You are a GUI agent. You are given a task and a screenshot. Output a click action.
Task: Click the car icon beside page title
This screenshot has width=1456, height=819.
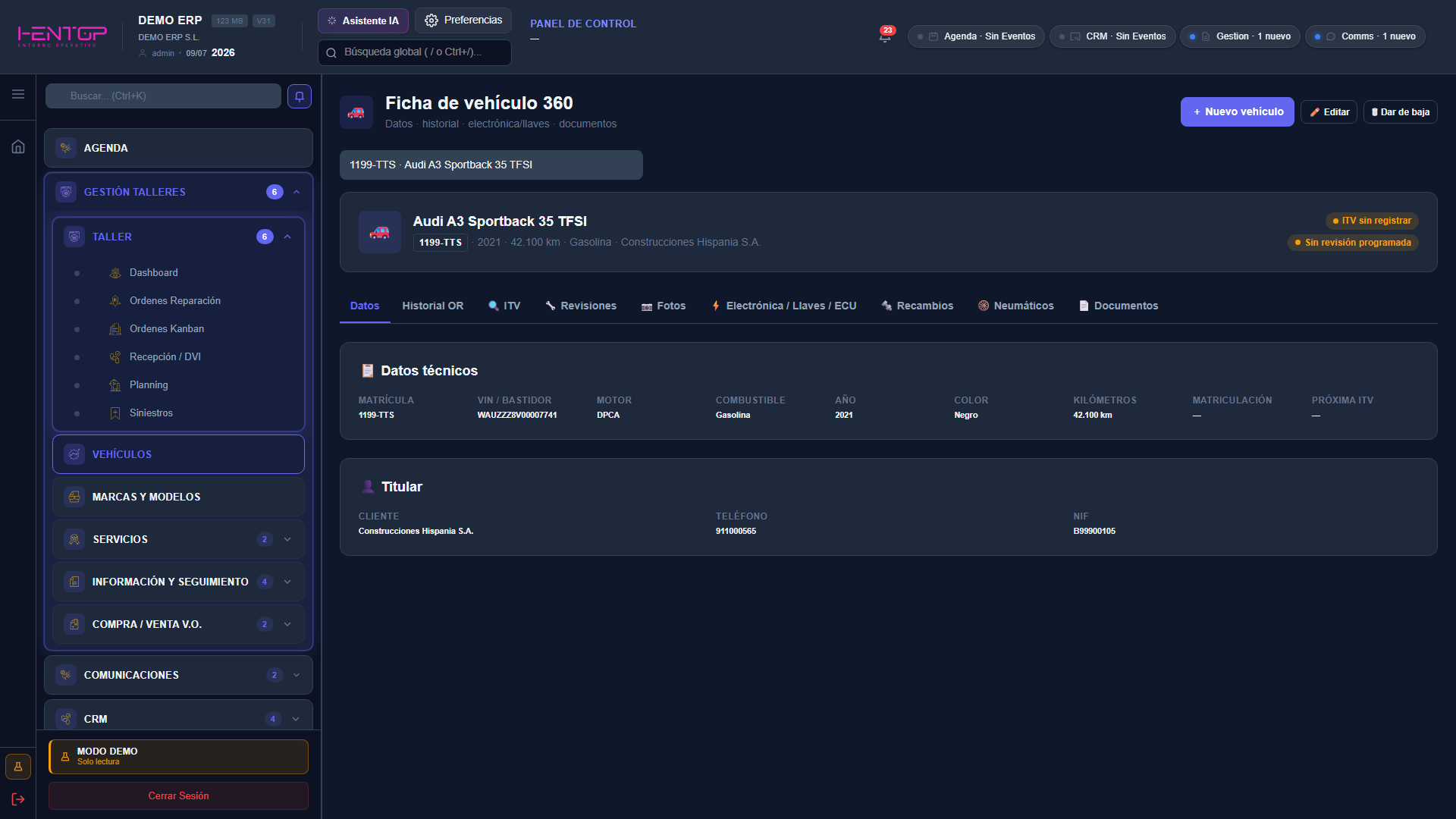[x=356, y=112]
